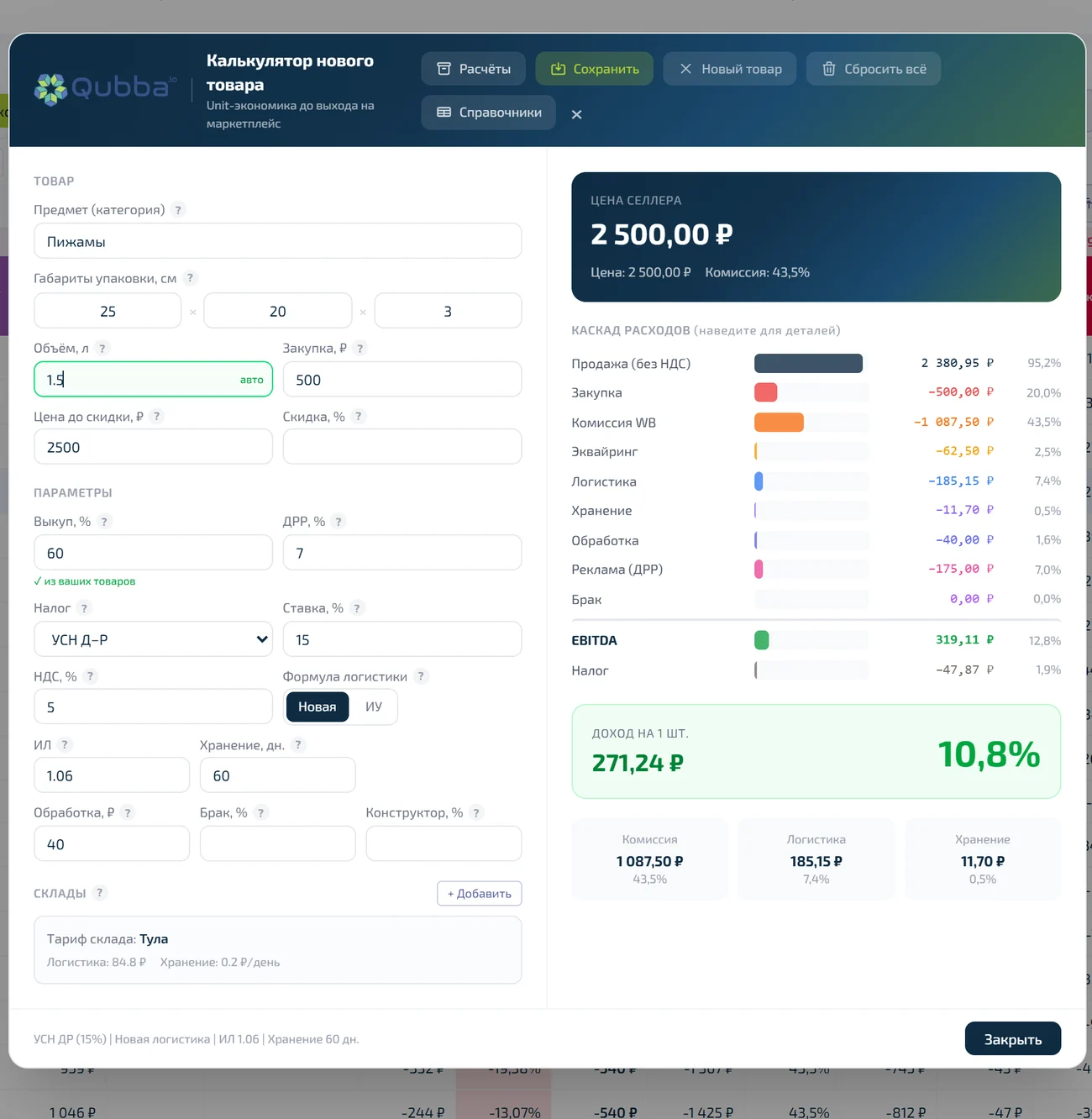Screen dimensions: 1092x1119
Task: Click the X close icon near Справочники
Action: (576, 114)
